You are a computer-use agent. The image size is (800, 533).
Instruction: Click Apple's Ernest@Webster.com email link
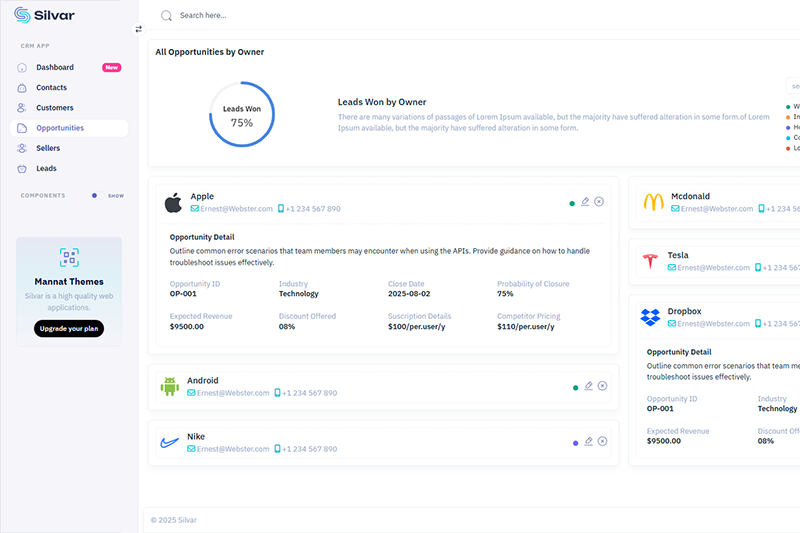pos(236,209)
